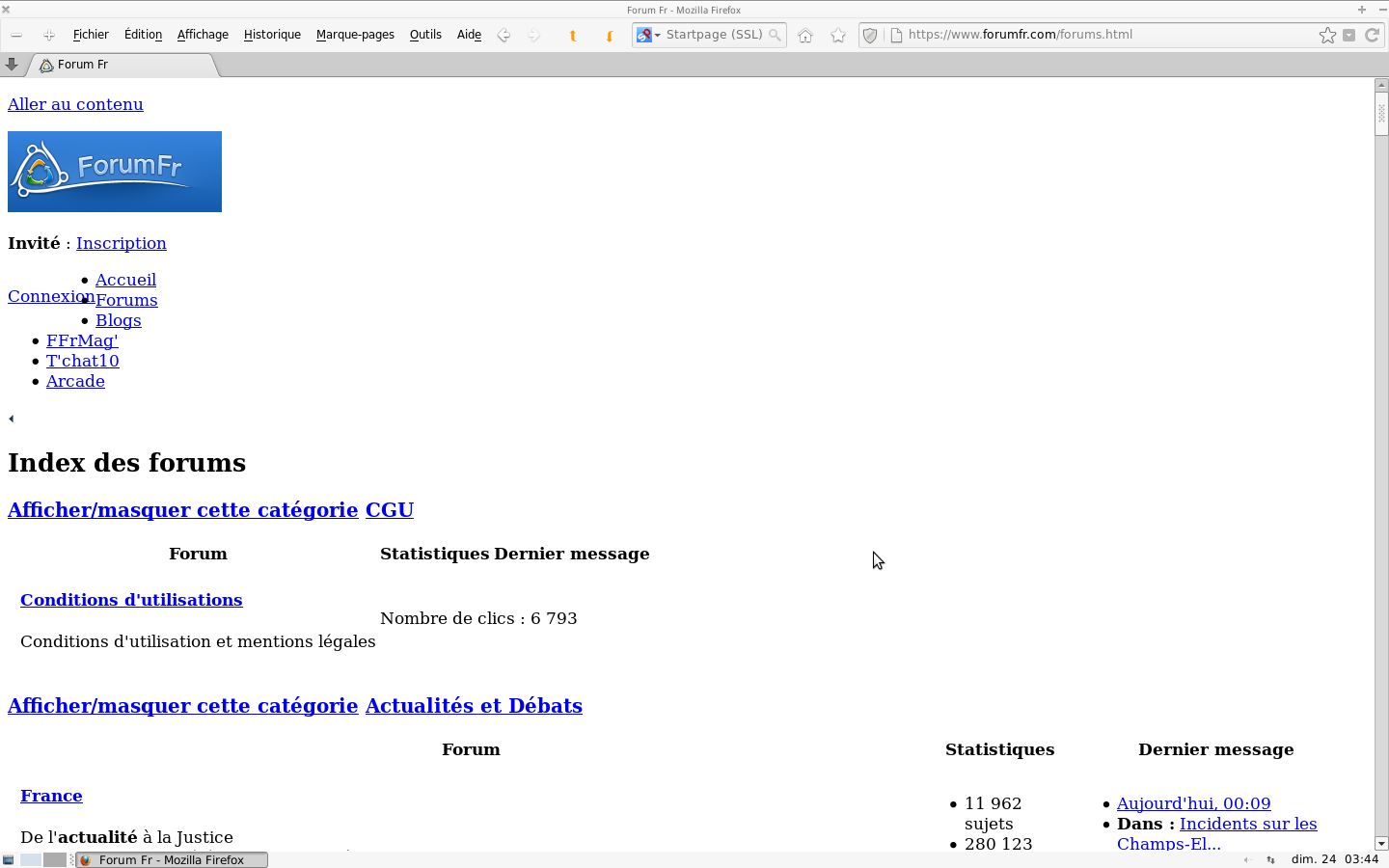Click the search magnifier in the Startpage box
Viewport: 1389px width, 868px height.
(775, 35)
